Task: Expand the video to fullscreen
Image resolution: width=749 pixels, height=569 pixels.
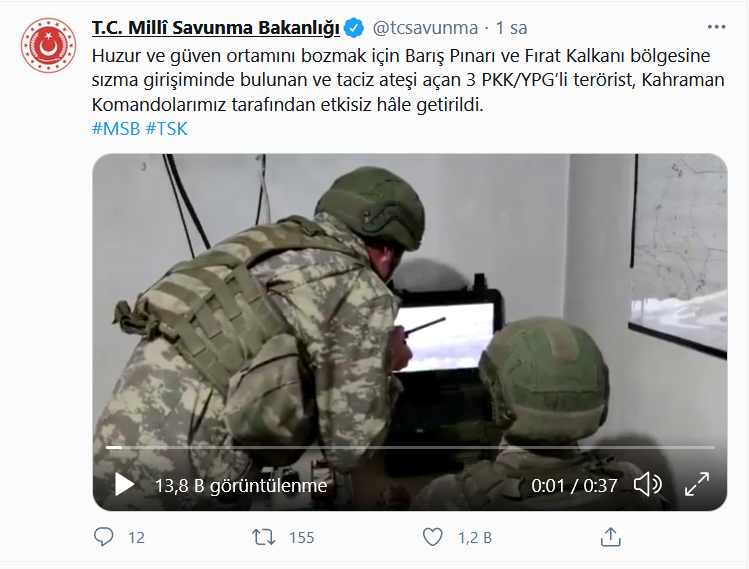Action: pos(697,484)
